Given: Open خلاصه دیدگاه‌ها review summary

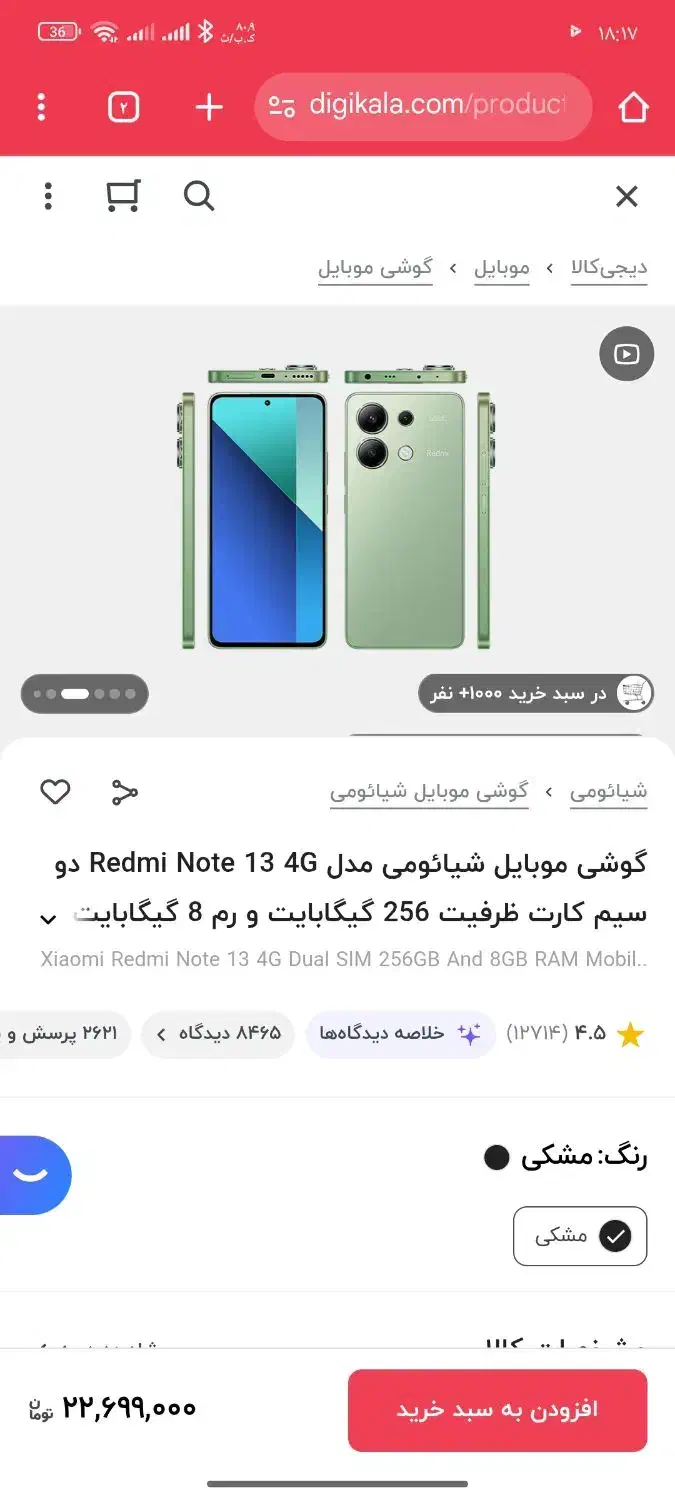Looking at the screenshot, I should tap(400, 1034).
